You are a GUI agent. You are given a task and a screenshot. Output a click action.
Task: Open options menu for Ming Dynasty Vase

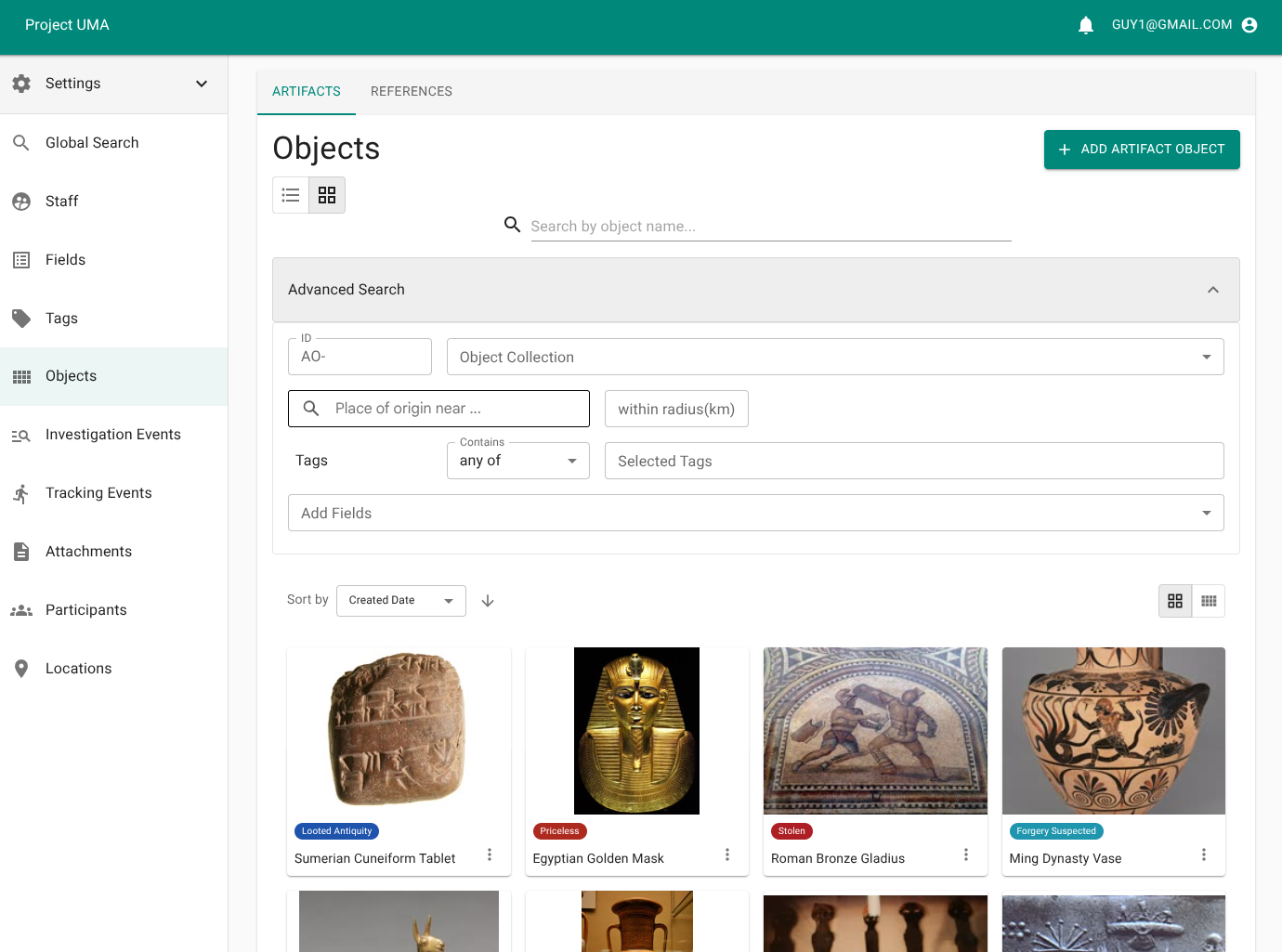pos(1204,854)
